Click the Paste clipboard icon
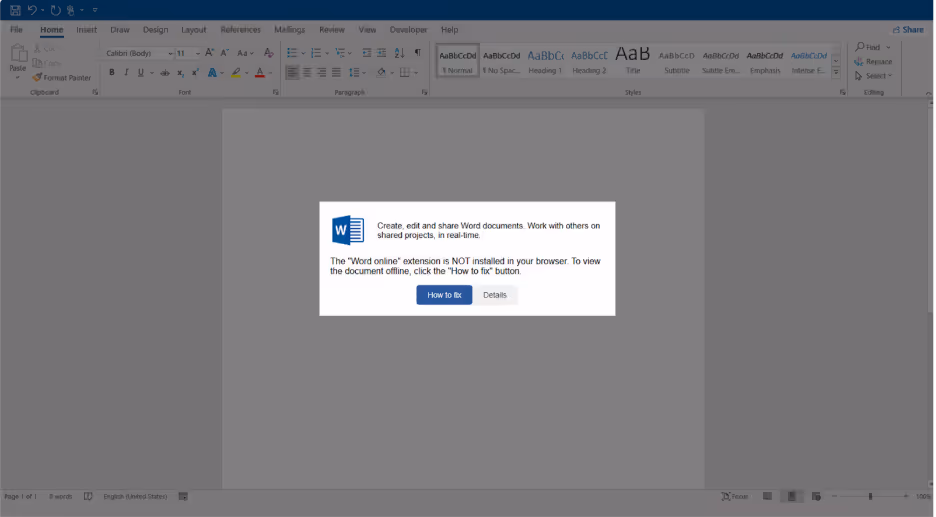This screenshot has height=517, width=936. 18,55
